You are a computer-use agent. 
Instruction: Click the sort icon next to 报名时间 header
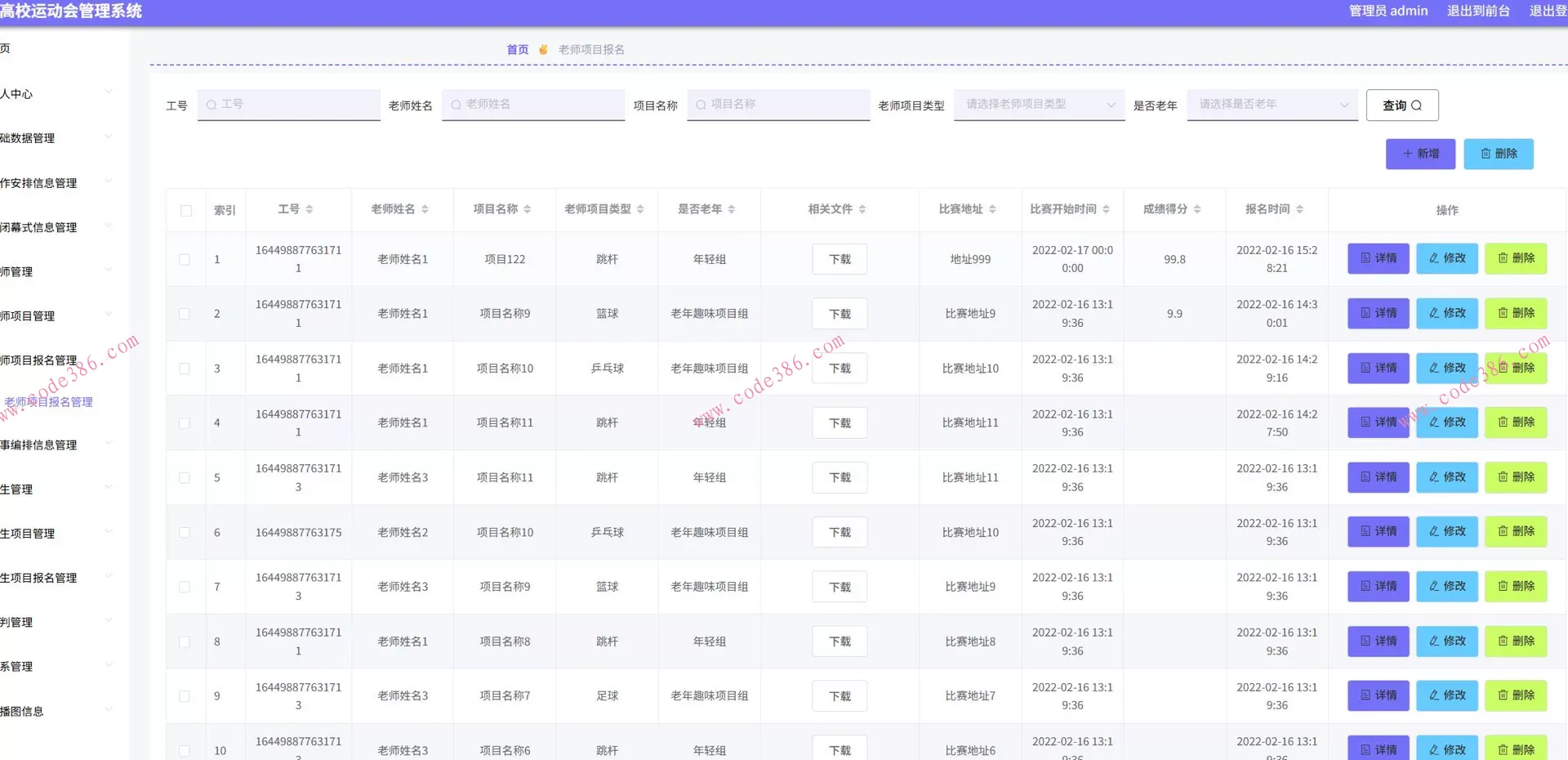tap(1299, 210)
